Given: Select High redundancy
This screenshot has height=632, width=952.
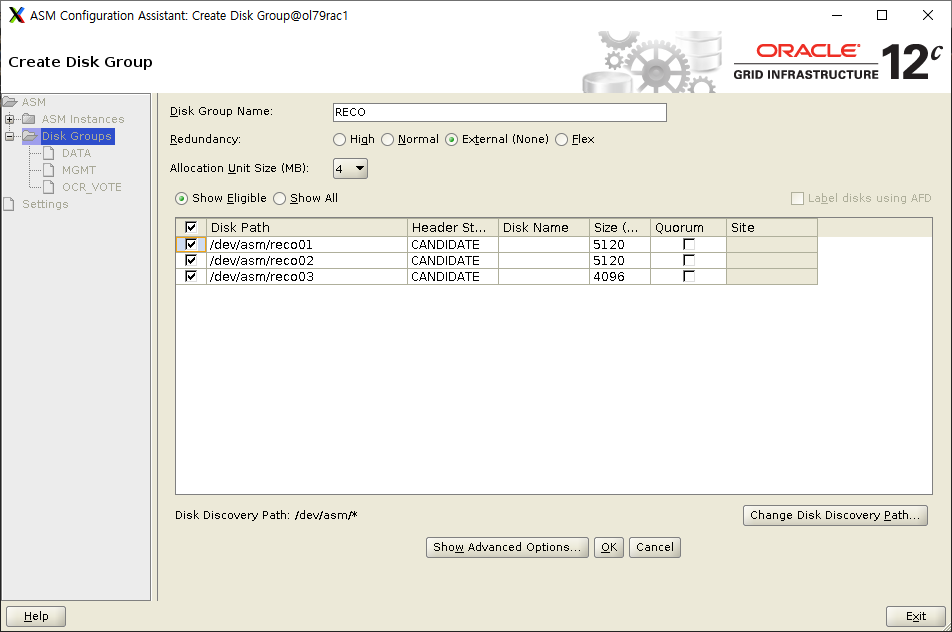Looking at the screenshot, I should click(339, 140).
